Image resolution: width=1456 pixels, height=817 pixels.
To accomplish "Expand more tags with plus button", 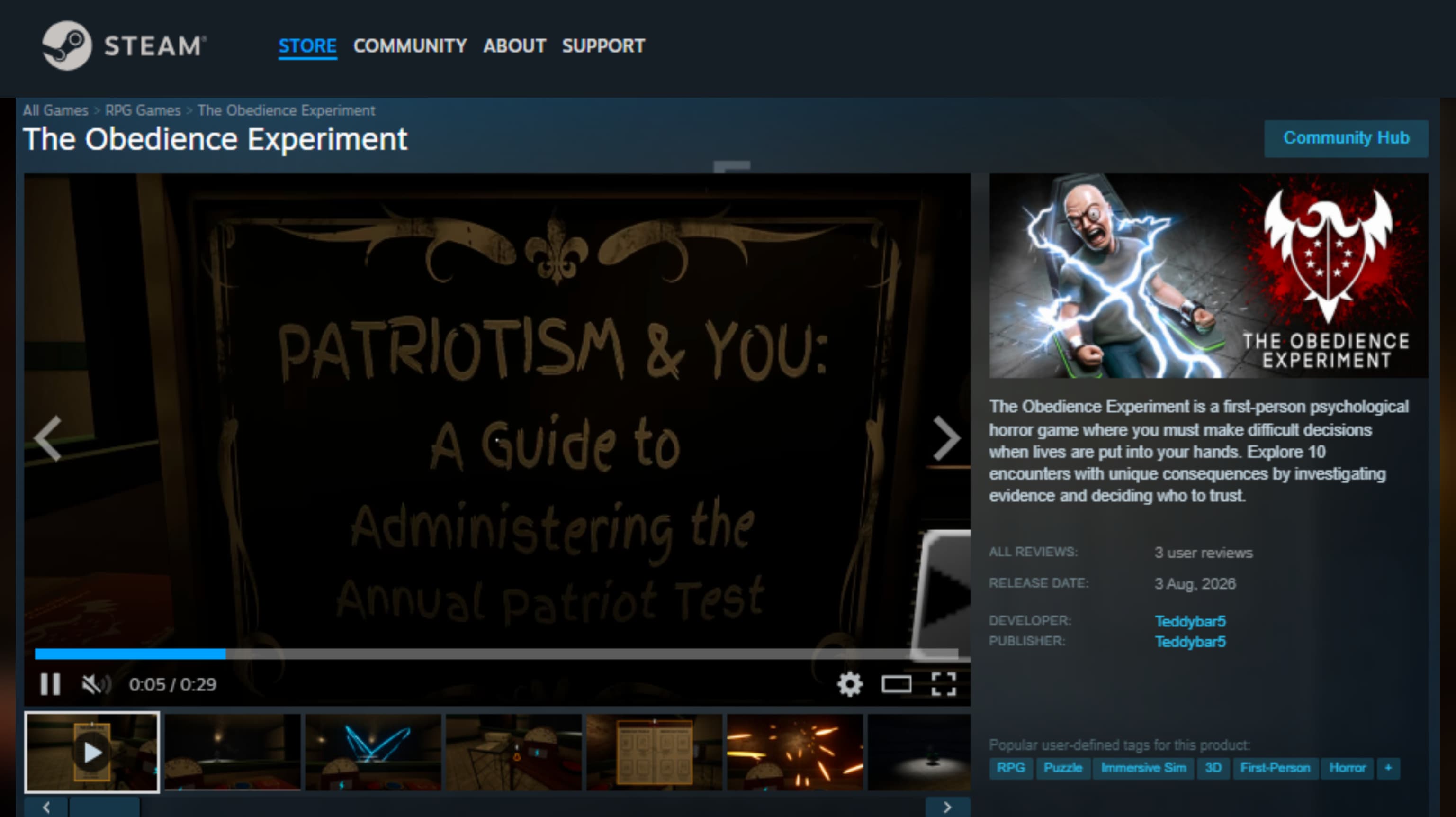I will (x=1388, y=768).
